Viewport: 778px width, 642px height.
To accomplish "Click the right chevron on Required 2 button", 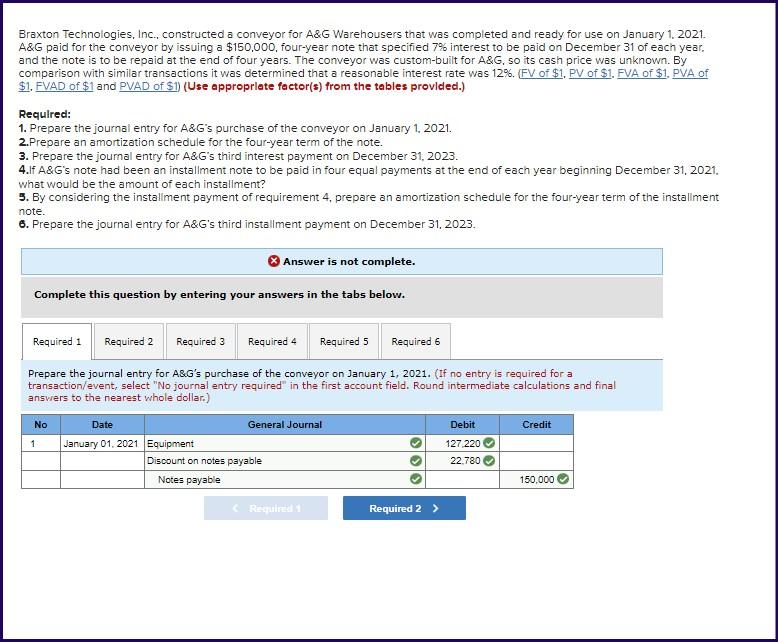I will 436,508.
